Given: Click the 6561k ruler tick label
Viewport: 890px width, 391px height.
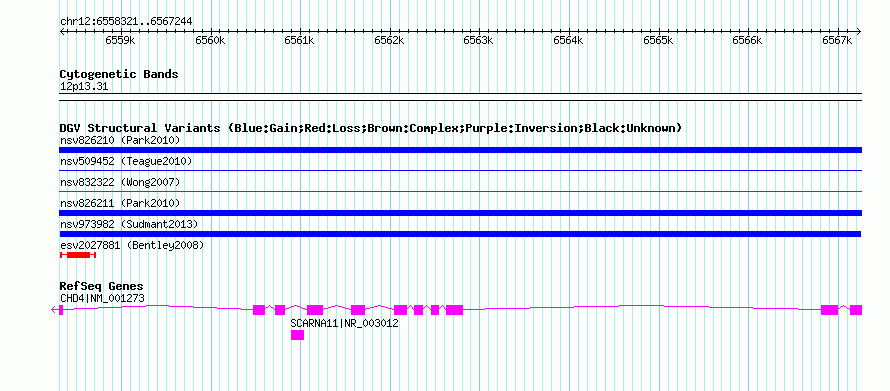Looking at the screenshot, I should (x=300, y=40).
